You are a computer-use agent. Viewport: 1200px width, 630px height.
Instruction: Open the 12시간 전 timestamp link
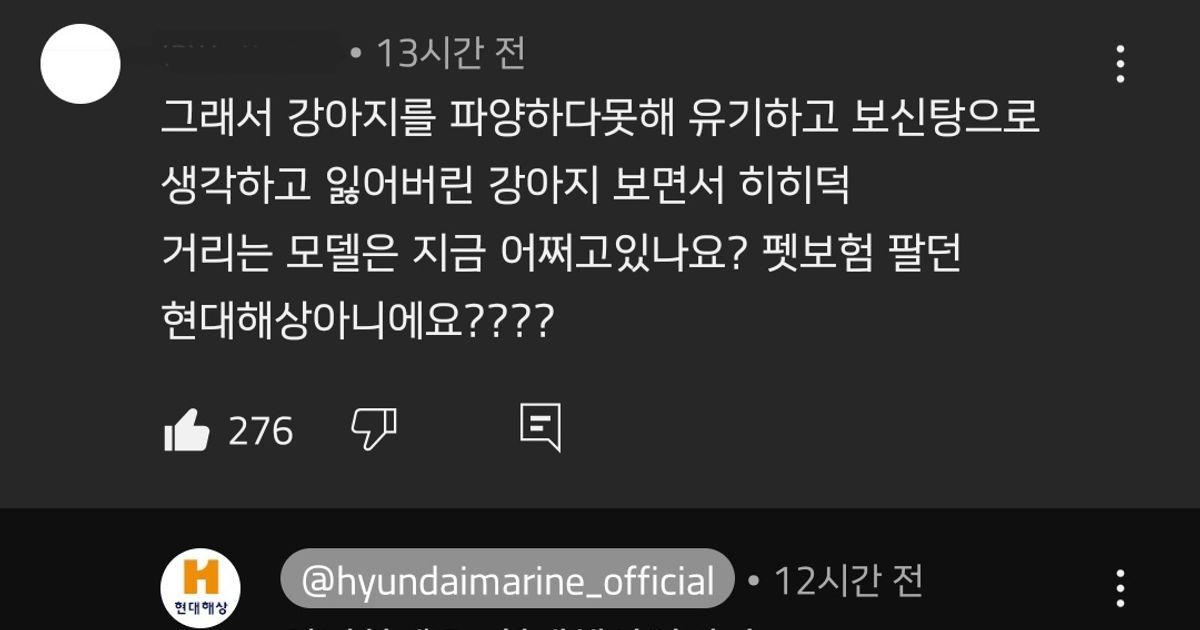coord(848,580)
